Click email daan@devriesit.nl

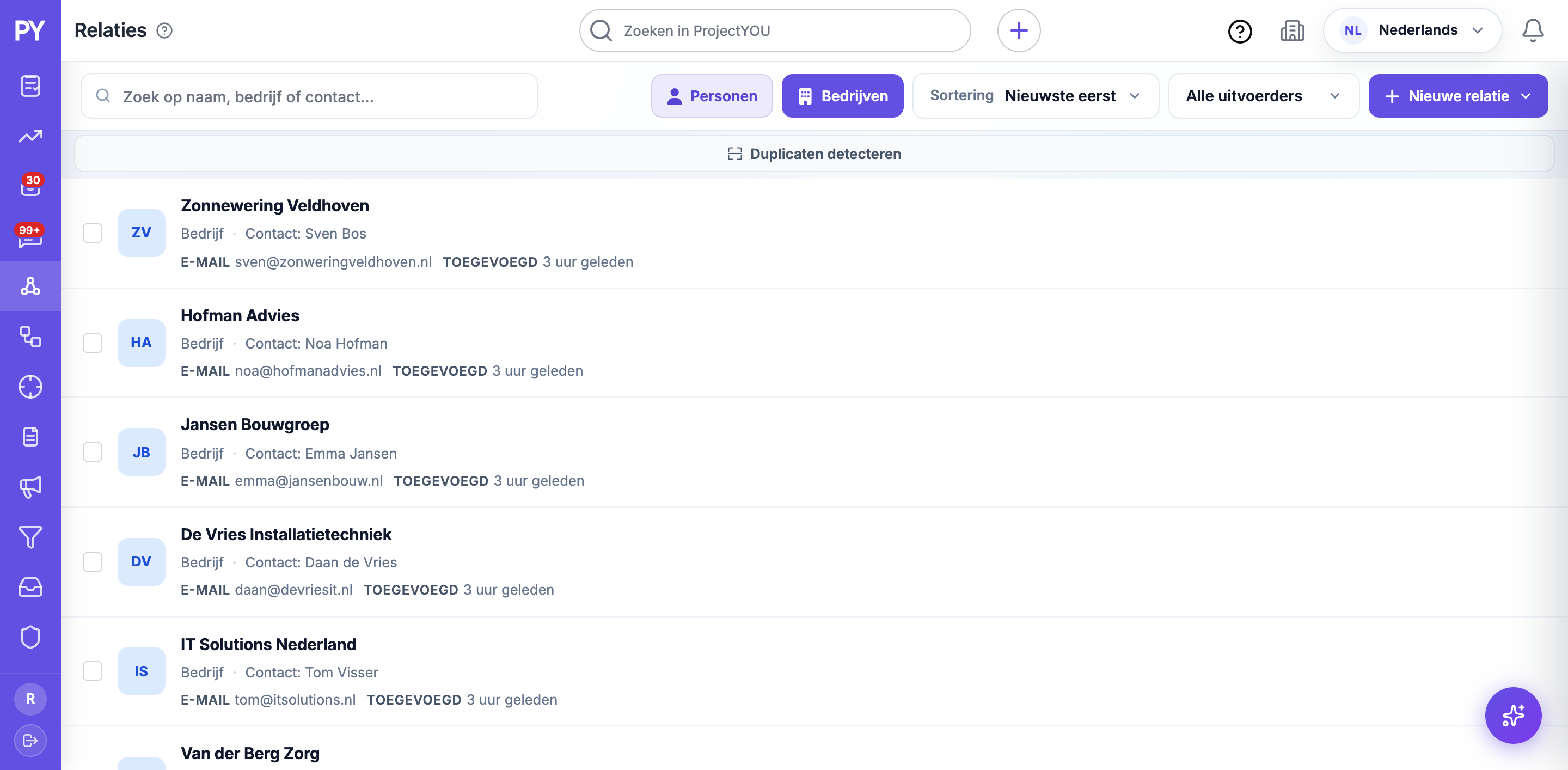click(293, 590)
